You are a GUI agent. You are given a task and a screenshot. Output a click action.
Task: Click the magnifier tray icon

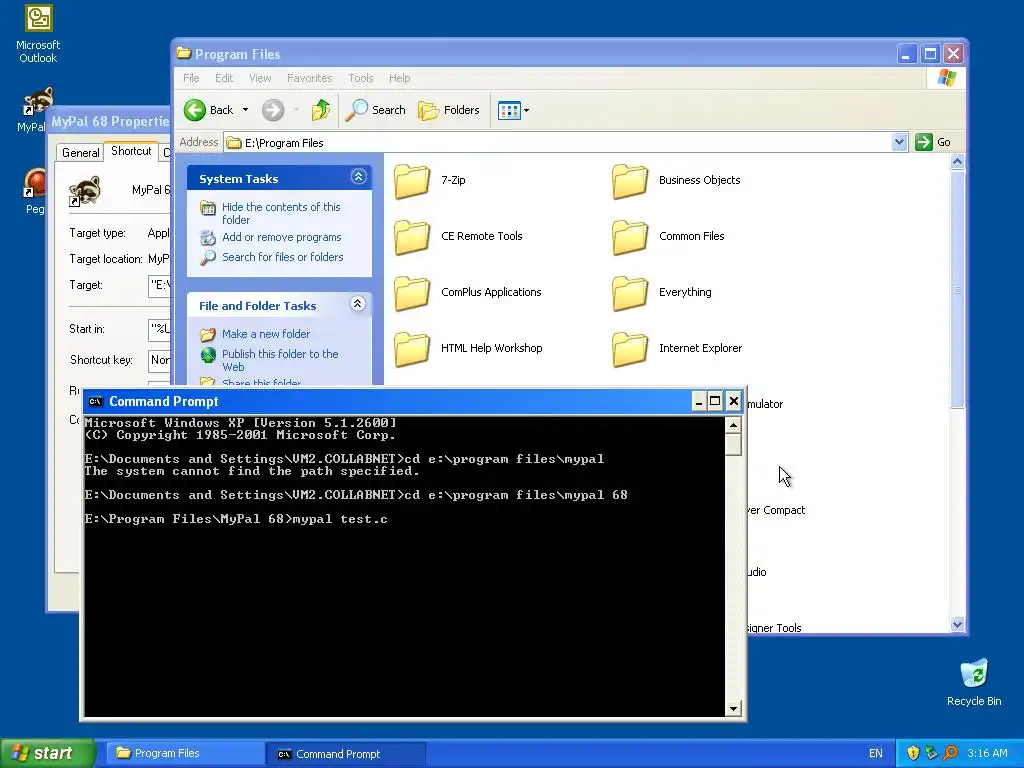(950, 754)
